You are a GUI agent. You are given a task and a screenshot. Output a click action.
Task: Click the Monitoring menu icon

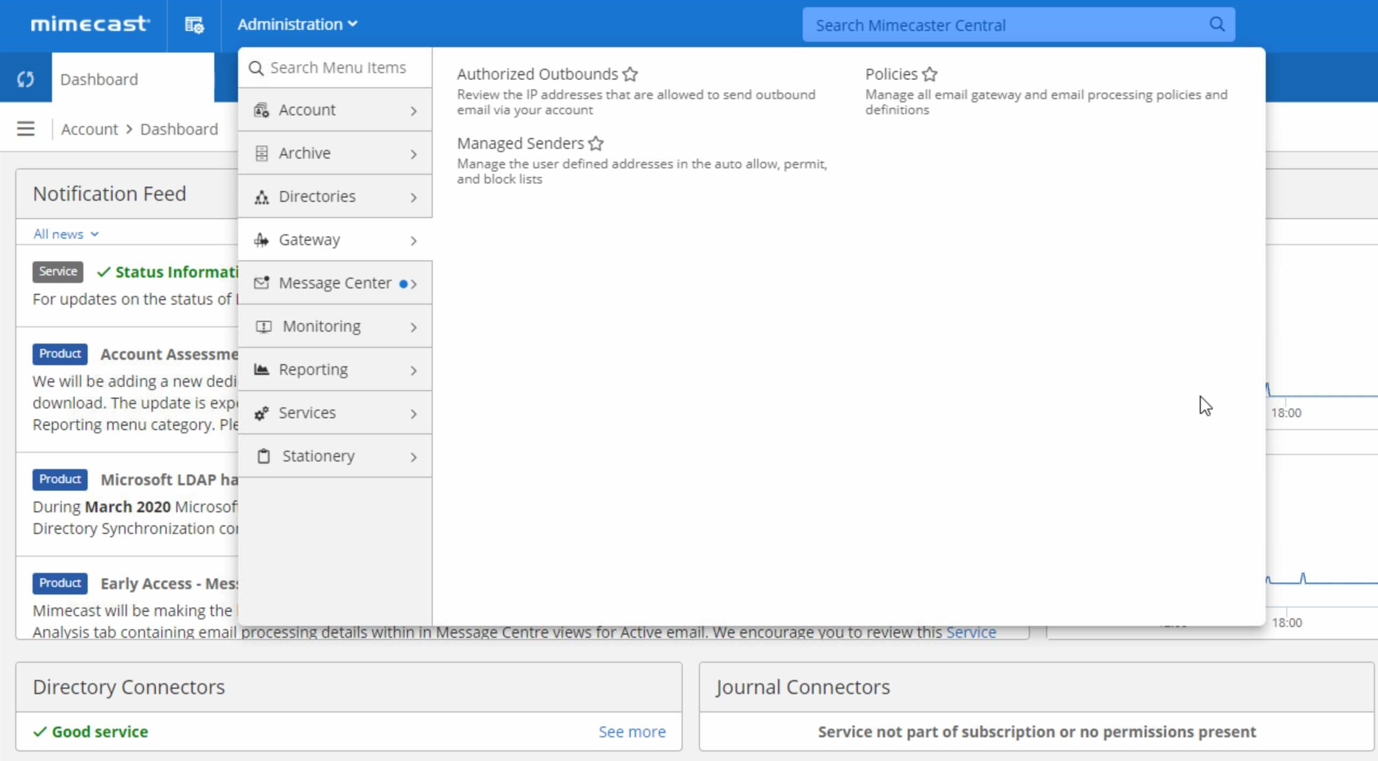264,327
